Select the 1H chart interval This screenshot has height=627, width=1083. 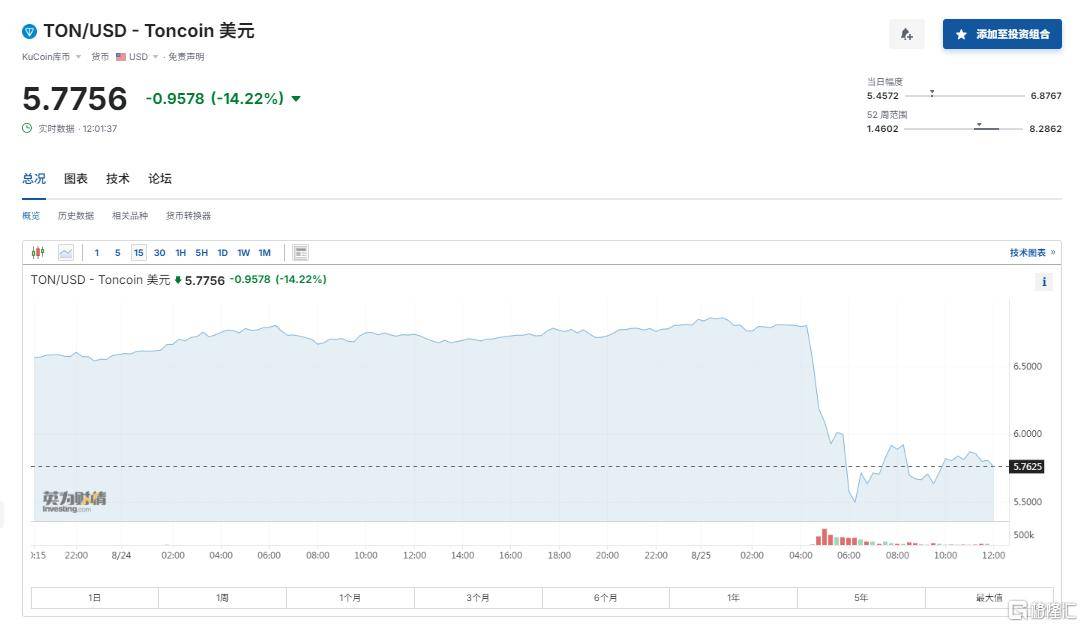pos(181,253)
